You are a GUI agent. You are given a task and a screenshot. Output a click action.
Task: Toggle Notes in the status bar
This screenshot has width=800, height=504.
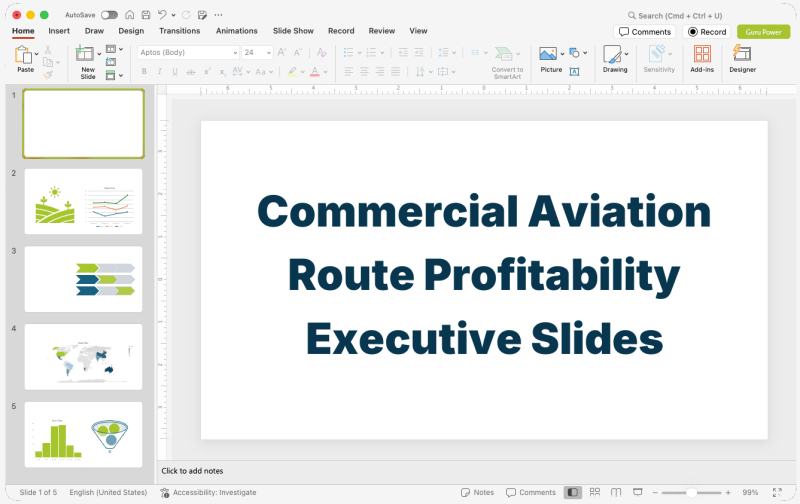[478, 492]
